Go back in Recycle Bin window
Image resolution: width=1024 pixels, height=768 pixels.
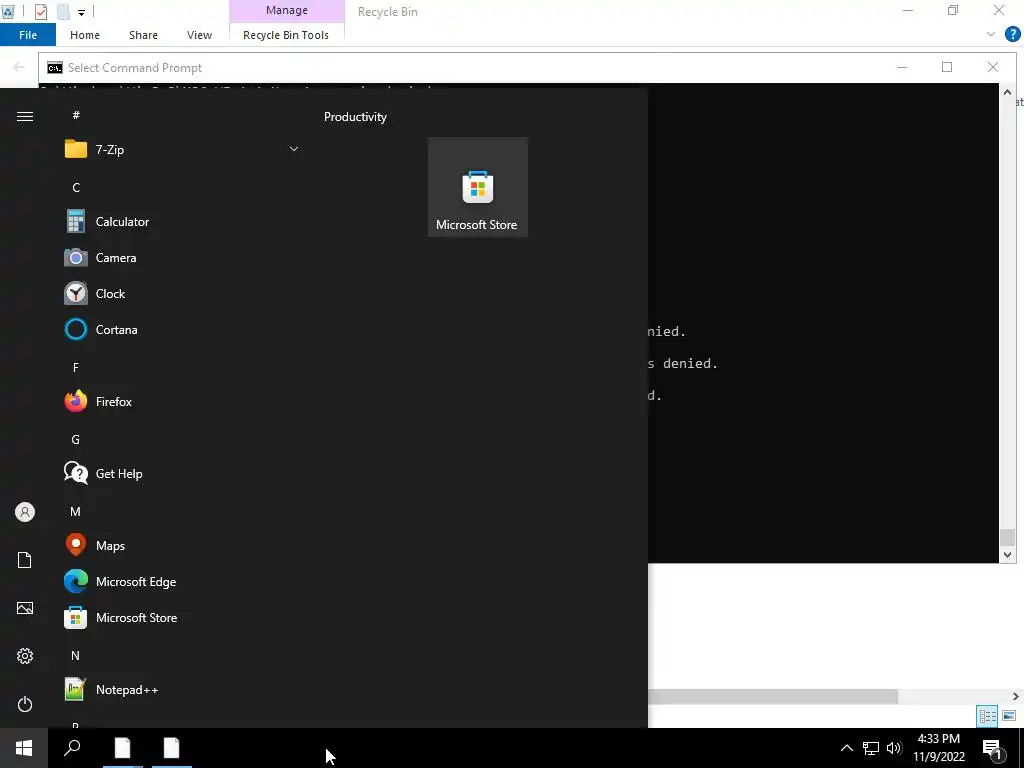pos(19,67)
